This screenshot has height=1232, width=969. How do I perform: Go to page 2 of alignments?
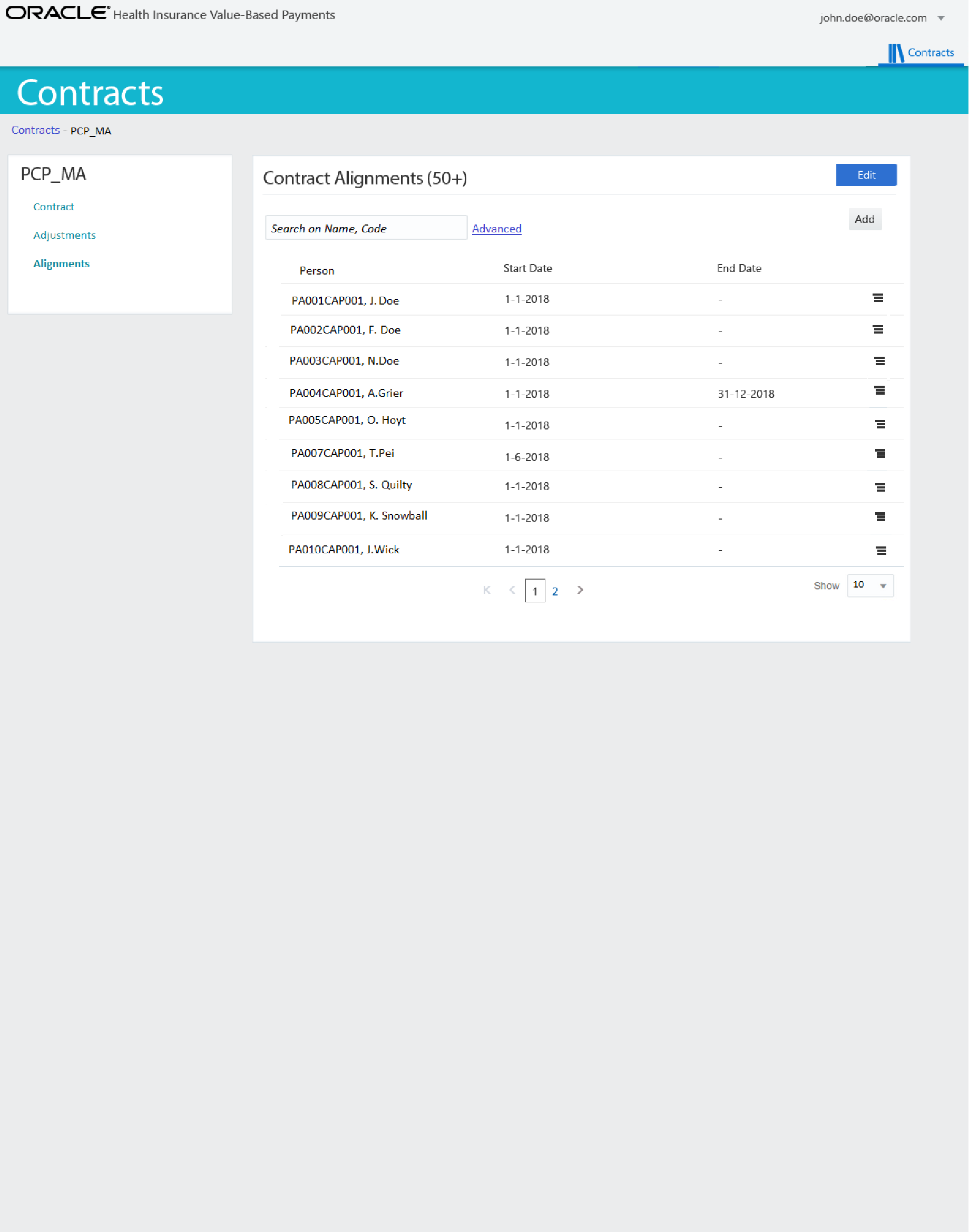tap(554, 591)
